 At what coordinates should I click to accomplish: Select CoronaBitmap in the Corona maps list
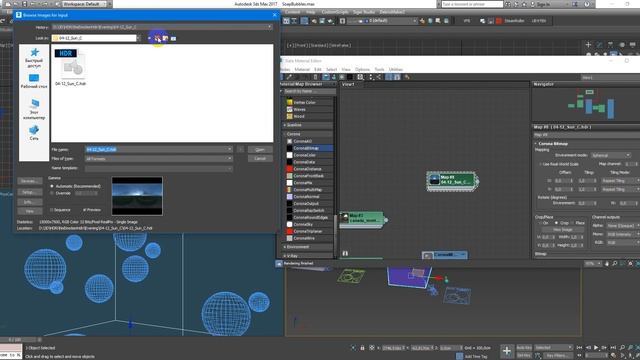pos(309,148)
